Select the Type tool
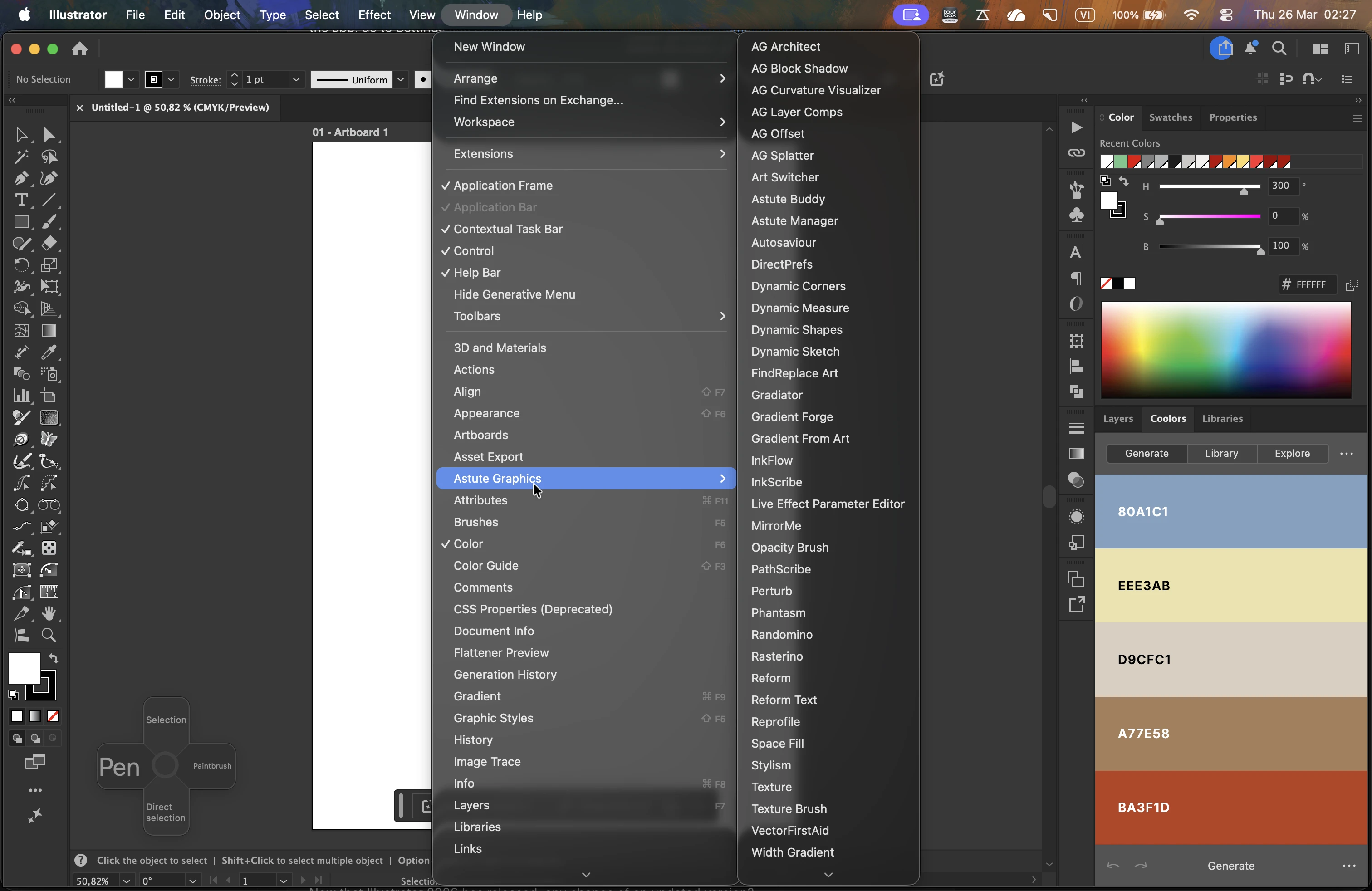 (21, 200)
